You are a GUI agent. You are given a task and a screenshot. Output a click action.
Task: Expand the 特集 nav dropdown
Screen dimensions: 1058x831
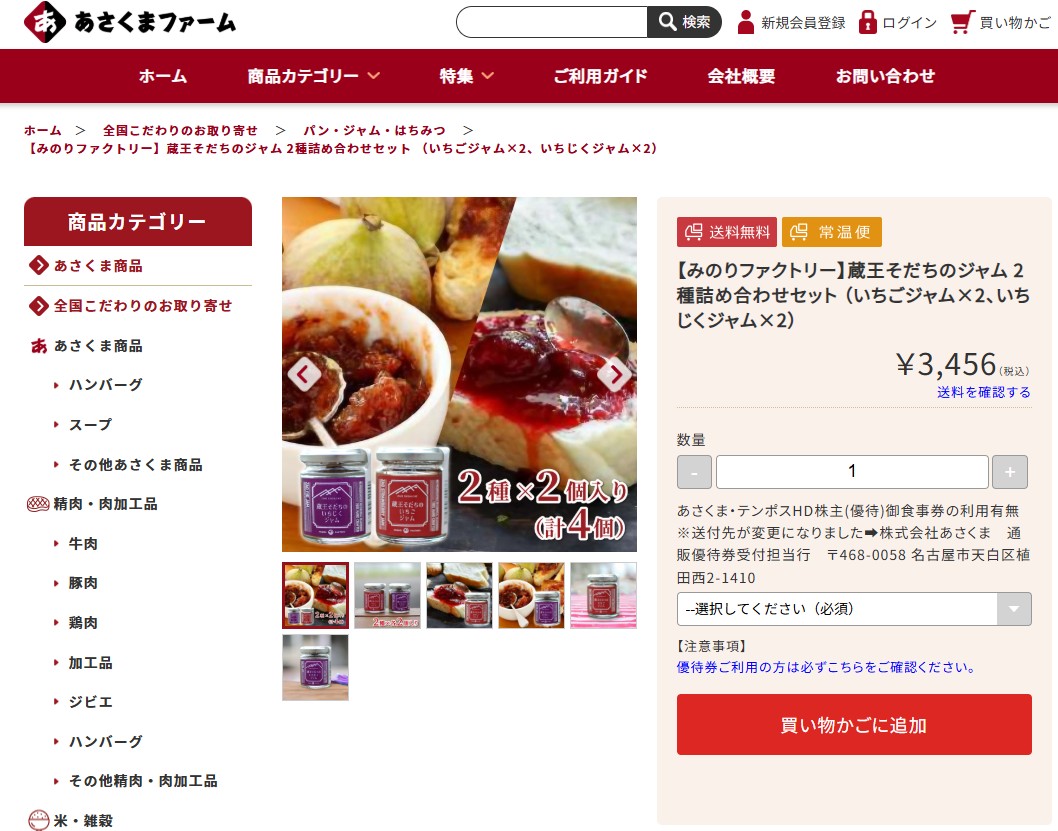coord(467,76)
